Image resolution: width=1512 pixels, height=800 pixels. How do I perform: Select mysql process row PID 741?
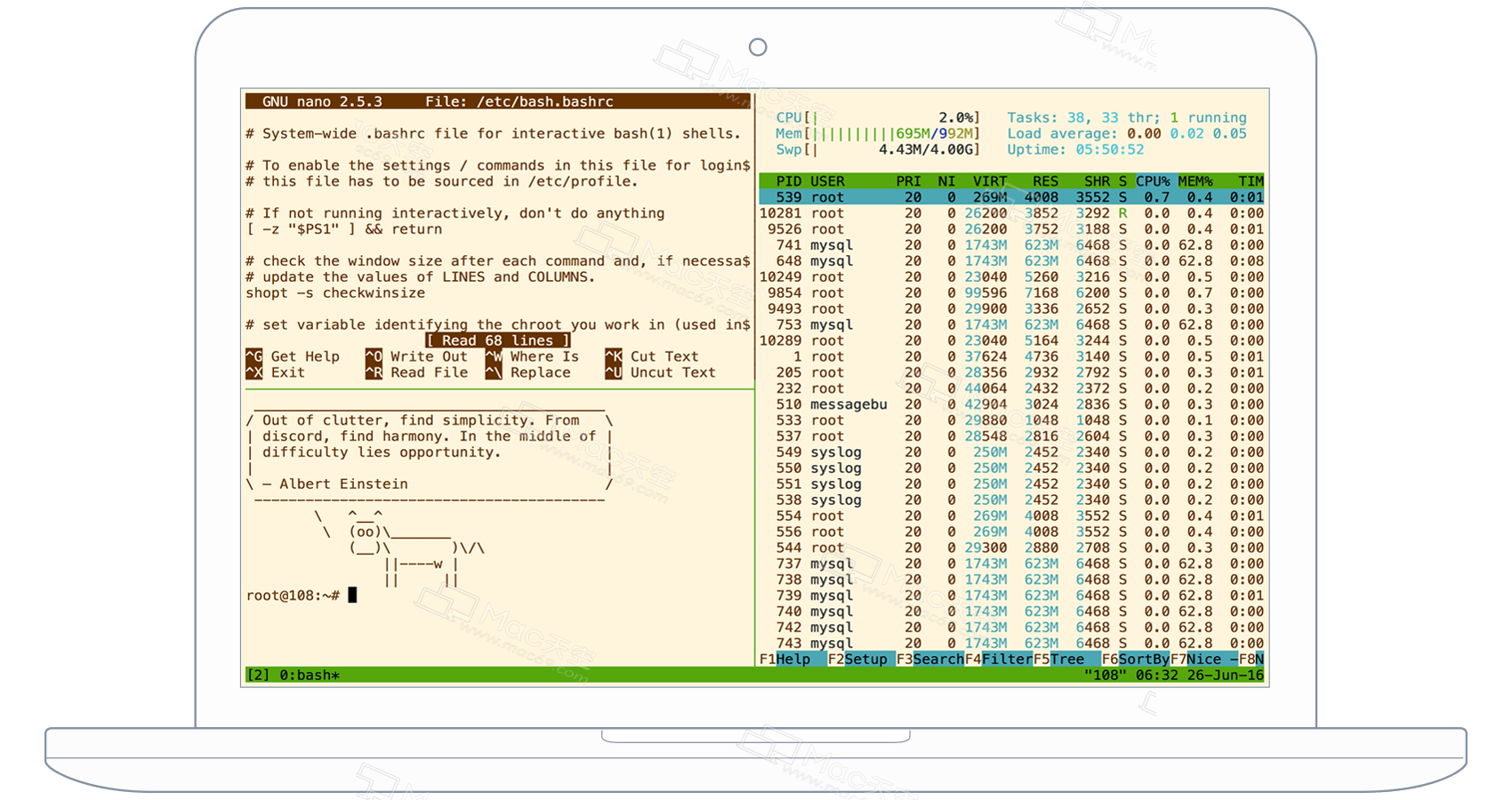coord(1011,245)
